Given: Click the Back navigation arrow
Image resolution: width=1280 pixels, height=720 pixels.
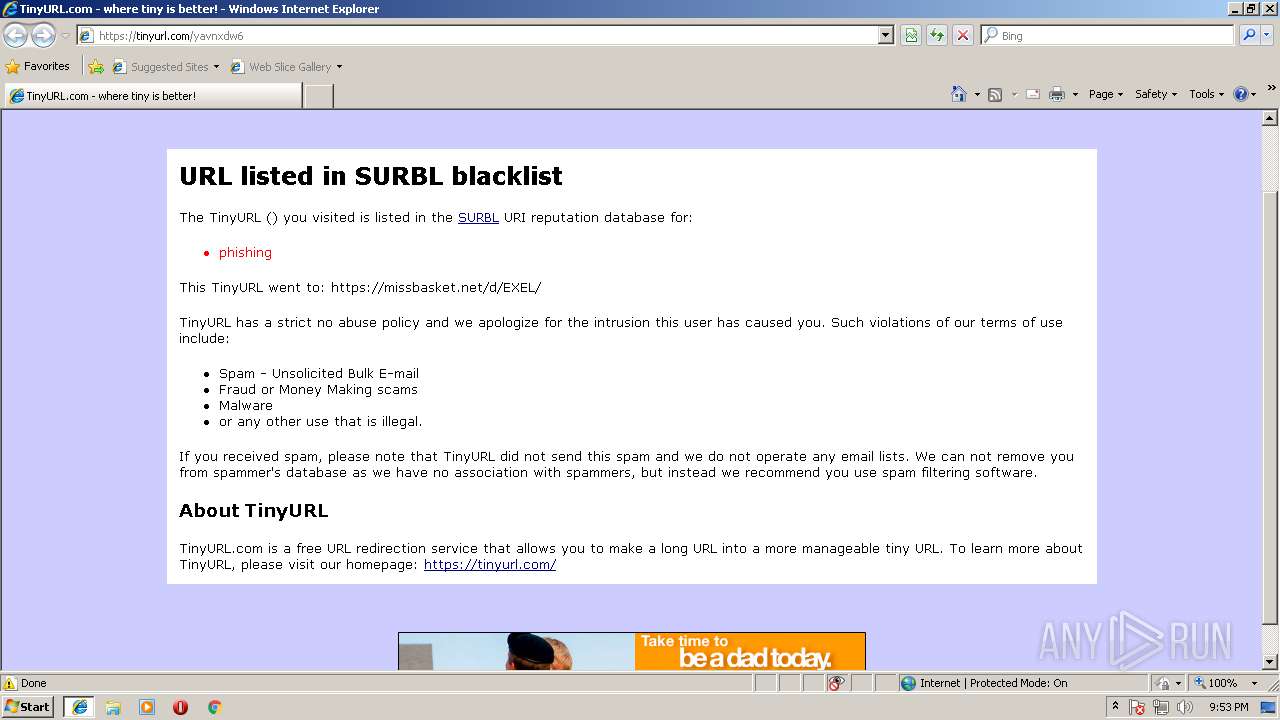Looking at the screenshot, I should (15, 35).
